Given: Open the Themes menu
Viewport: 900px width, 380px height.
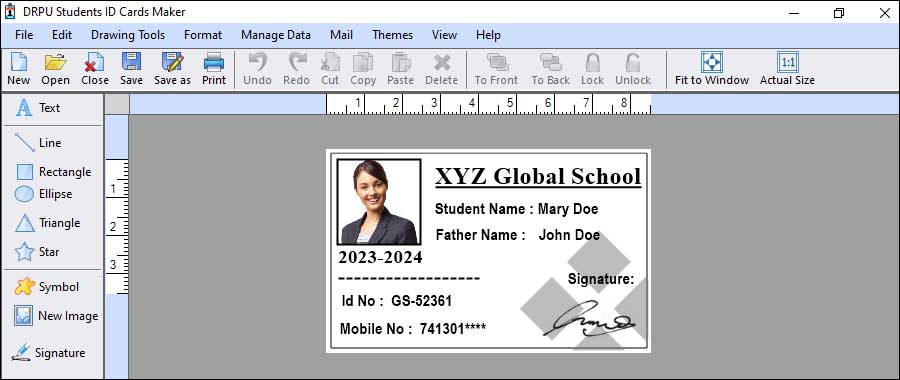Looking at the screenshot, I should [x=393, y=35].
